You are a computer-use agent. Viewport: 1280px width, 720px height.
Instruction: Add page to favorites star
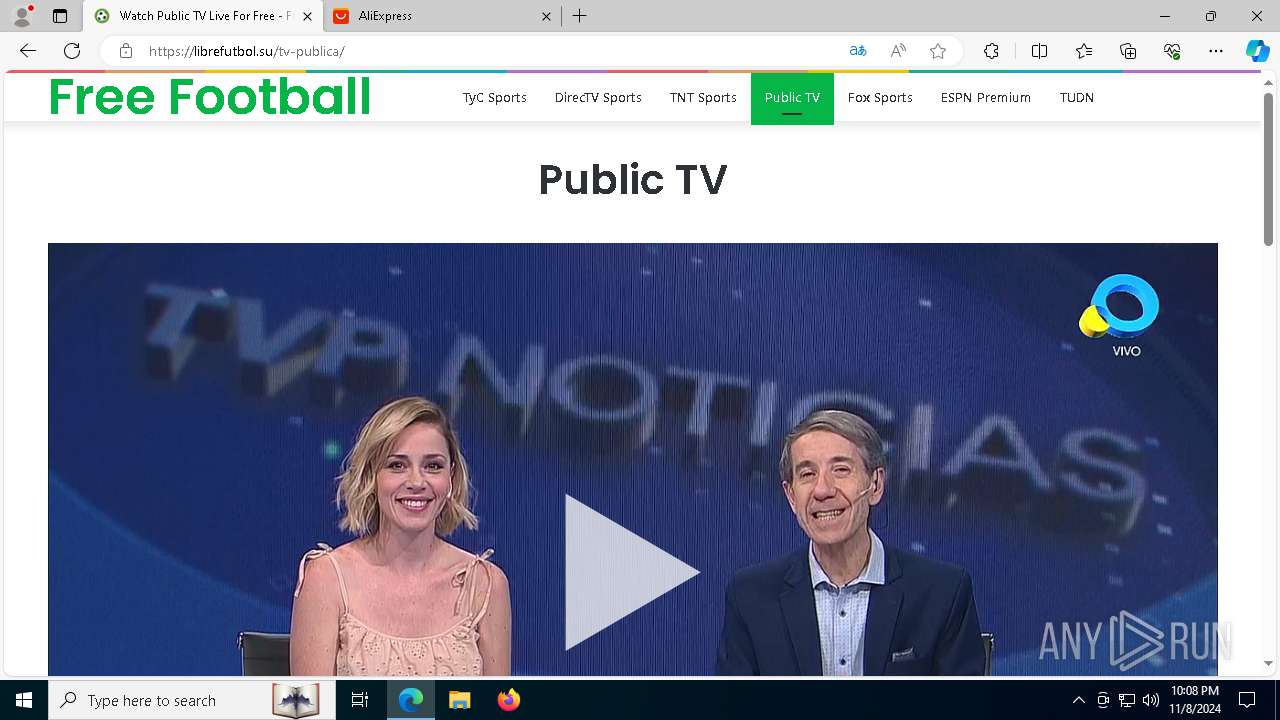(x=938, y=51)
